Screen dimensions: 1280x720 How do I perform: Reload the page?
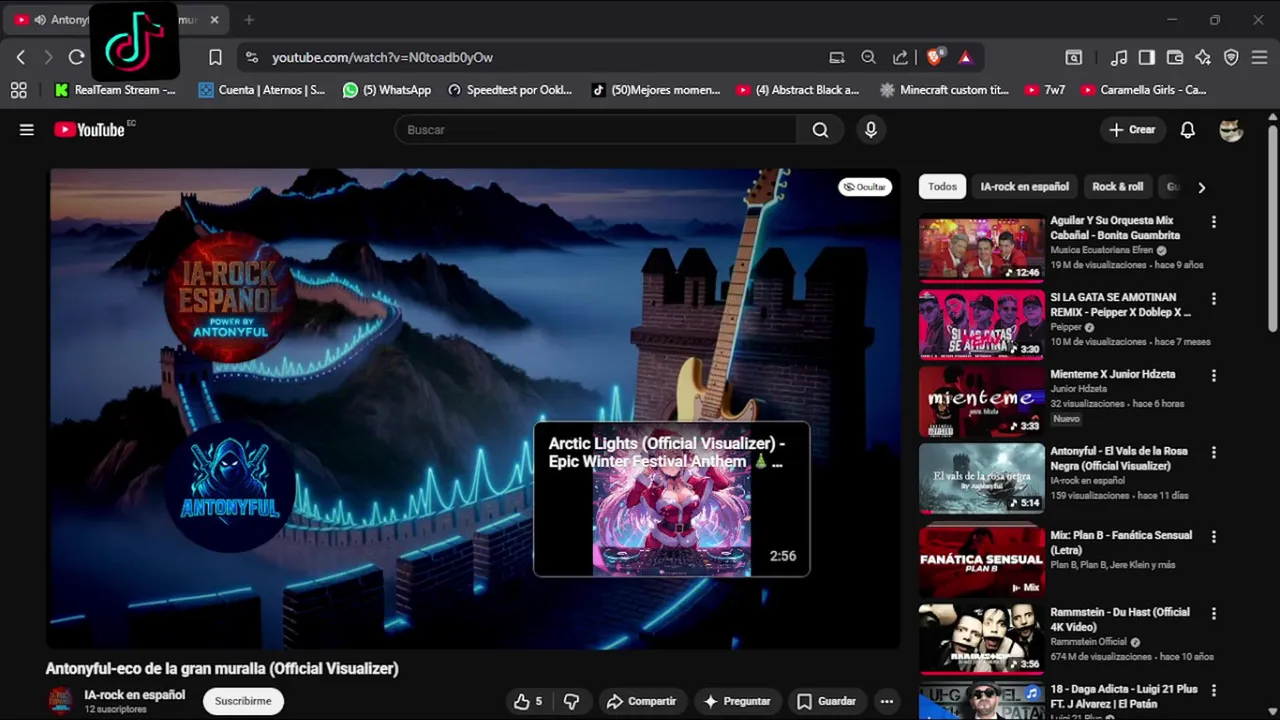click(76, 57)
